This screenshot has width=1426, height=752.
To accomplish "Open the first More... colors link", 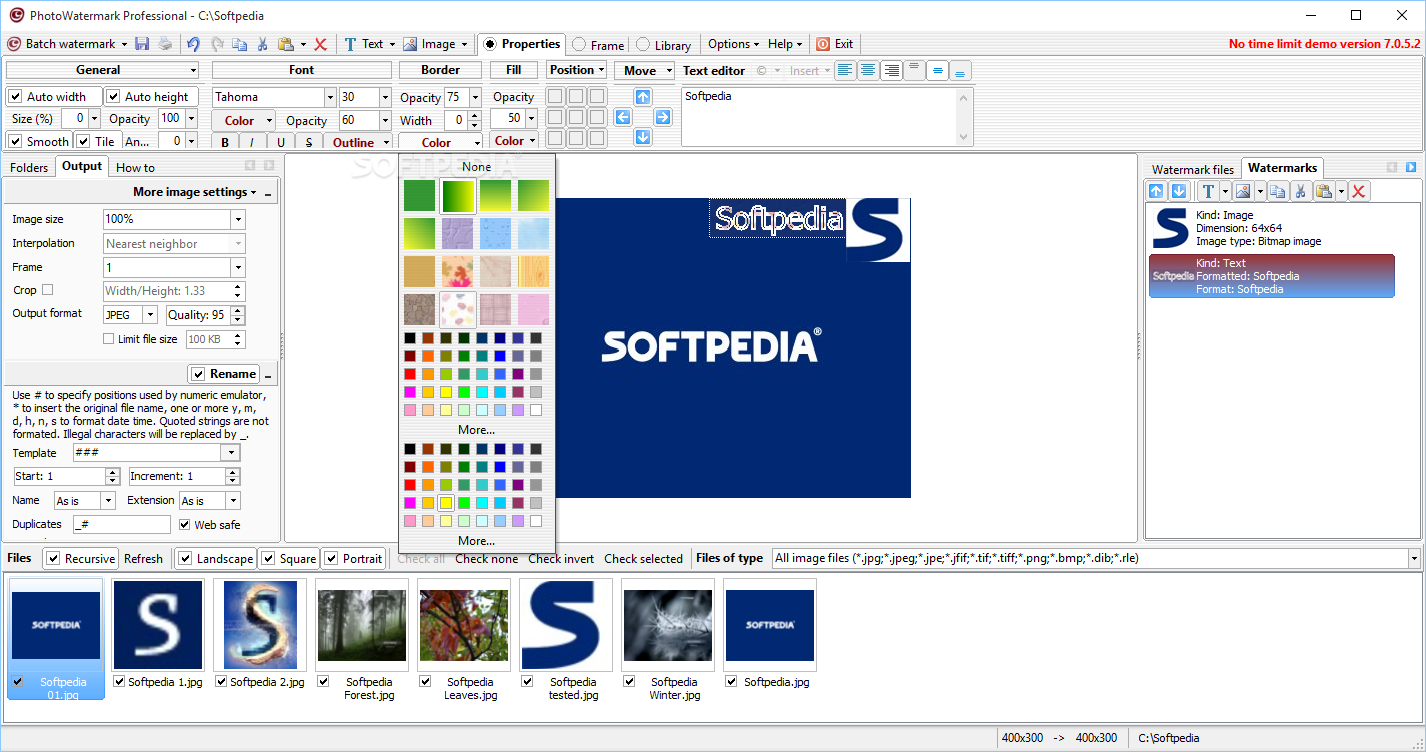I will coord(477,430).
